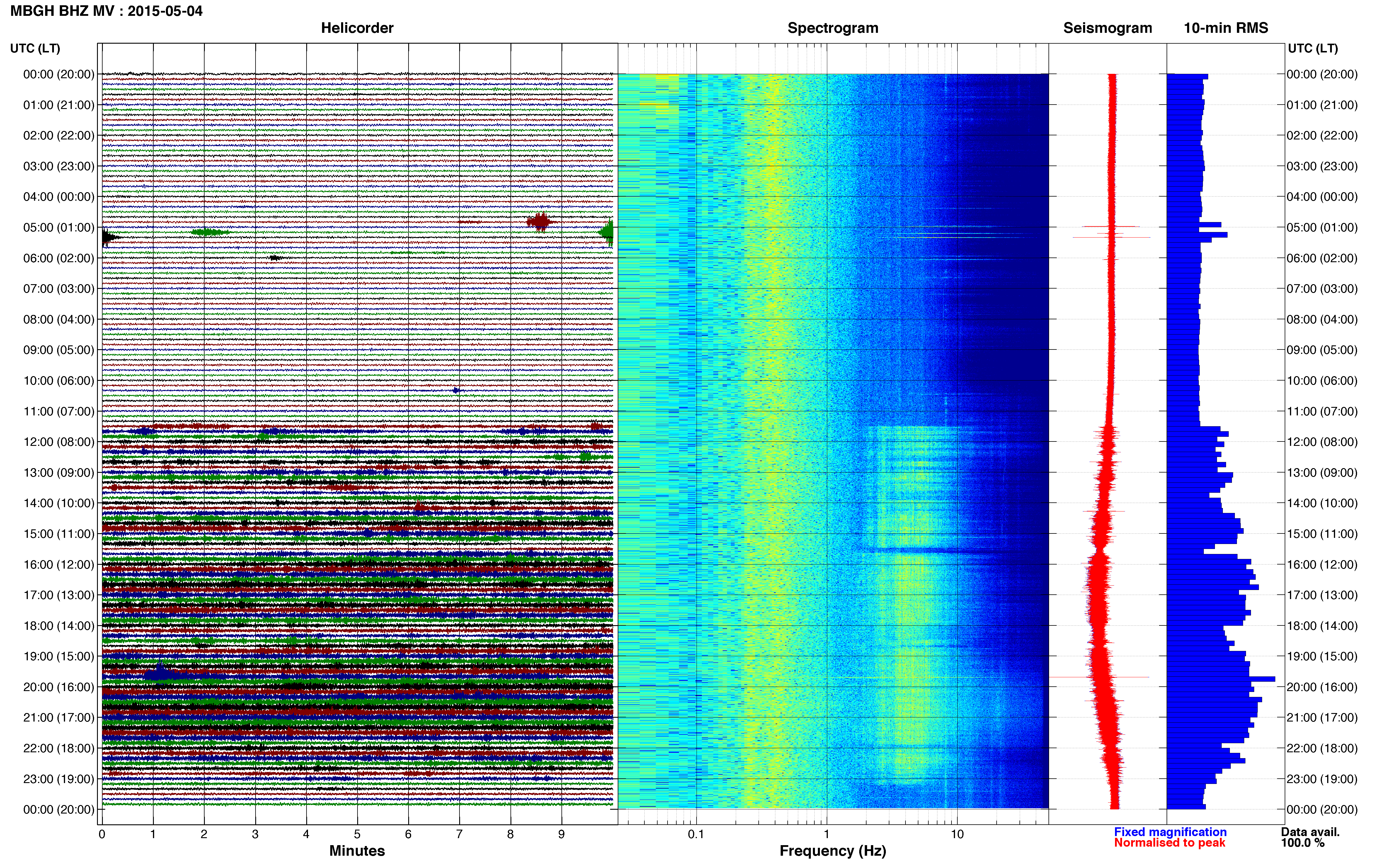Viewport: 1389px width, 868px height.
Task: Select the 'Seismogram' panel heading
Action: click(1108, 28)
